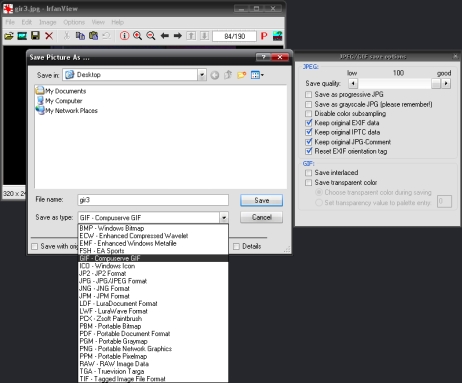Open the View menu in IrfanView
Image resolution: width=462 pixels, height=383 pixels.
pyautogui.click(x=98, y=22)
